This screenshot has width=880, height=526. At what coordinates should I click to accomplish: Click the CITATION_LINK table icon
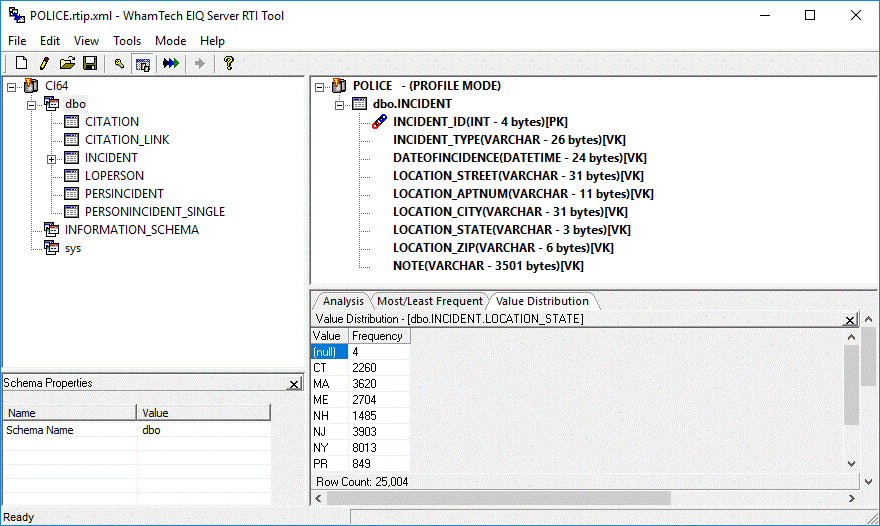(x=71, y=140)
